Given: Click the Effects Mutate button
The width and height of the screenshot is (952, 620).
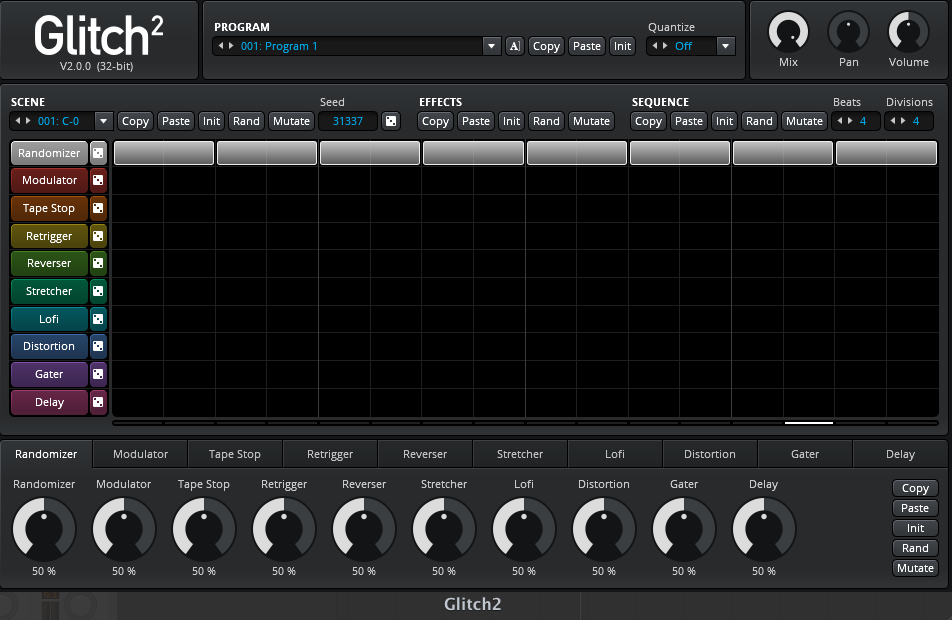Looking at the screenshot, I should 591,121.
